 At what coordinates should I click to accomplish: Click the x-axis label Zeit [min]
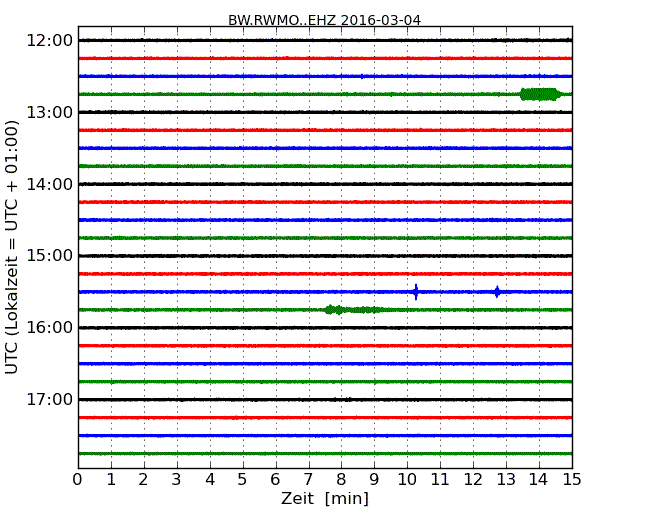point(325,498)
